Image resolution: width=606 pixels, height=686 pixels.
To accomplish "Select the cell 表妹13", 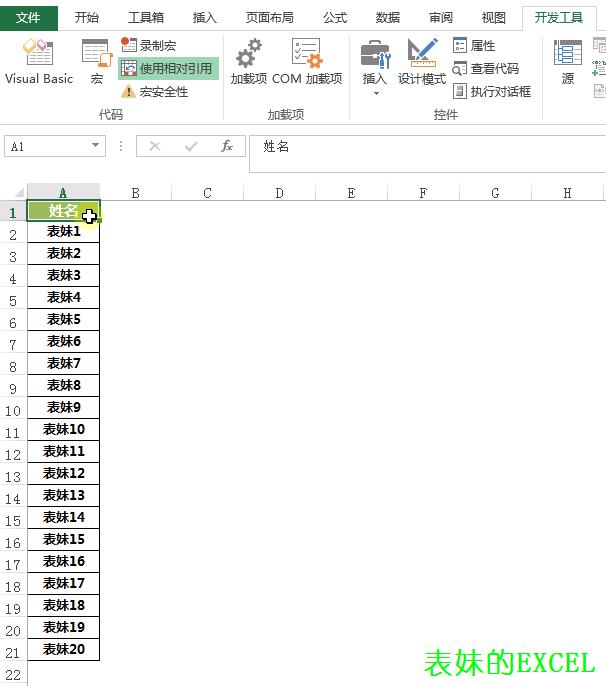I will click(63, 495).
